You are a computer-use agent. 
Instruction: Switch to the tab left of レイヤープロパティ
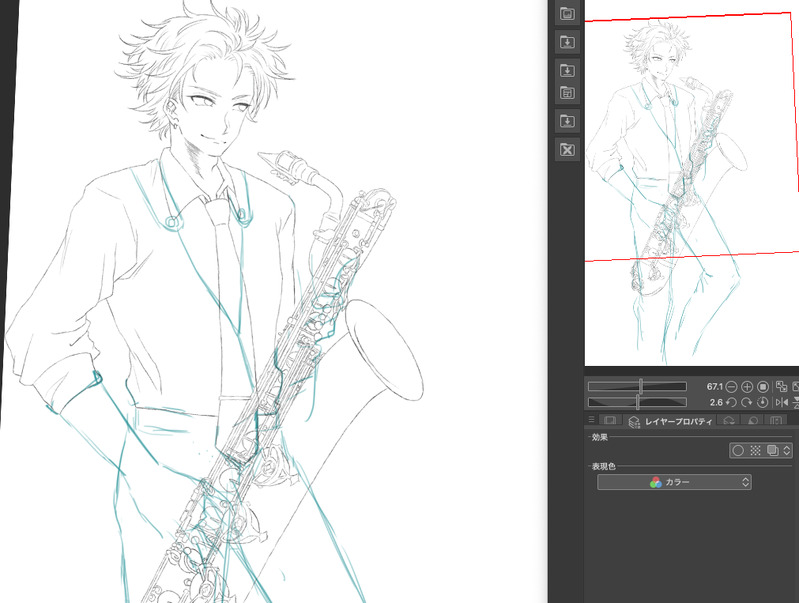click(609, 422)
